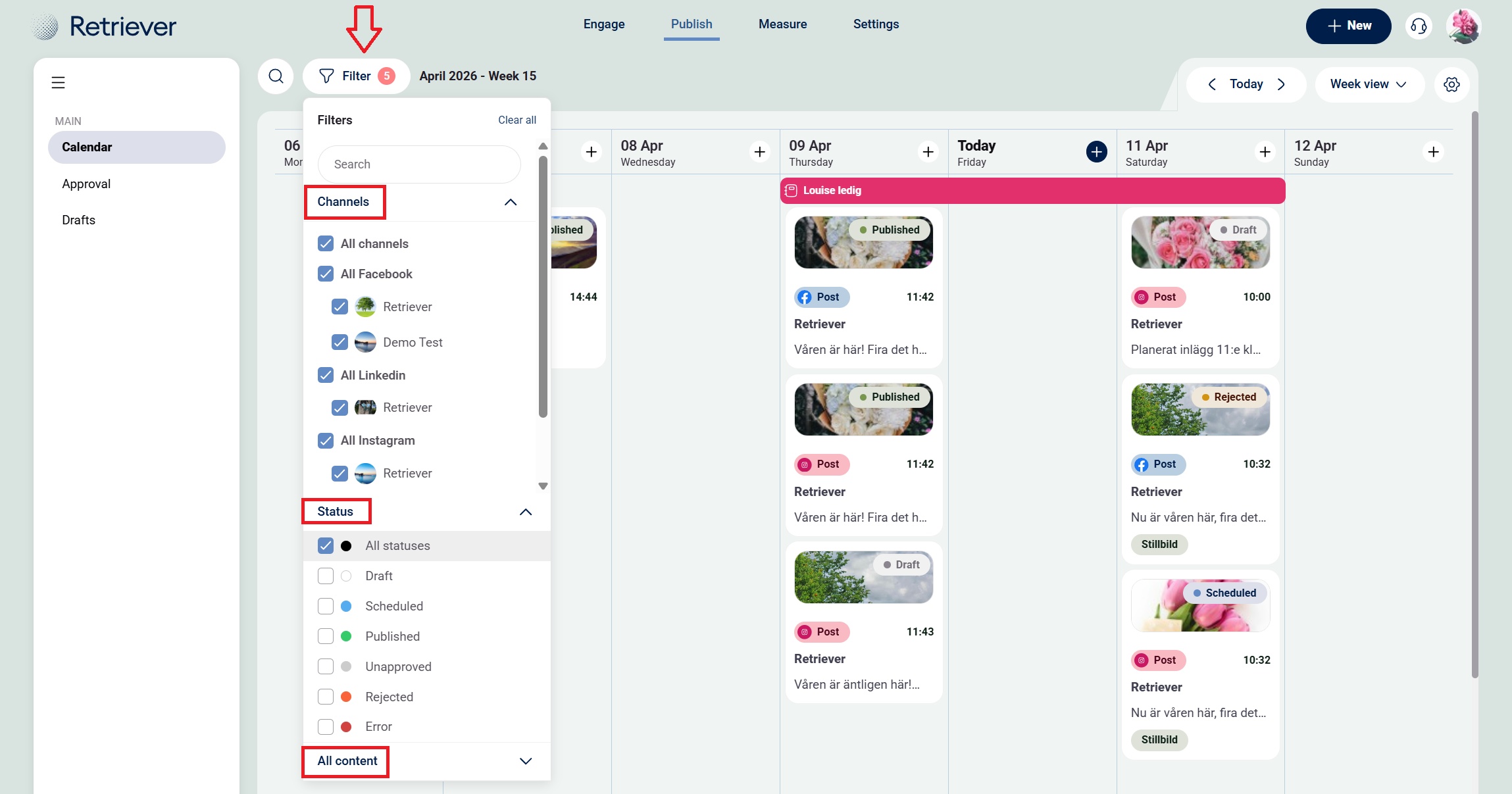This screenshot has width=1512, height=794.
Task: Click the filter Search input field
Action: pyautogui.click(x=419, y=164)
